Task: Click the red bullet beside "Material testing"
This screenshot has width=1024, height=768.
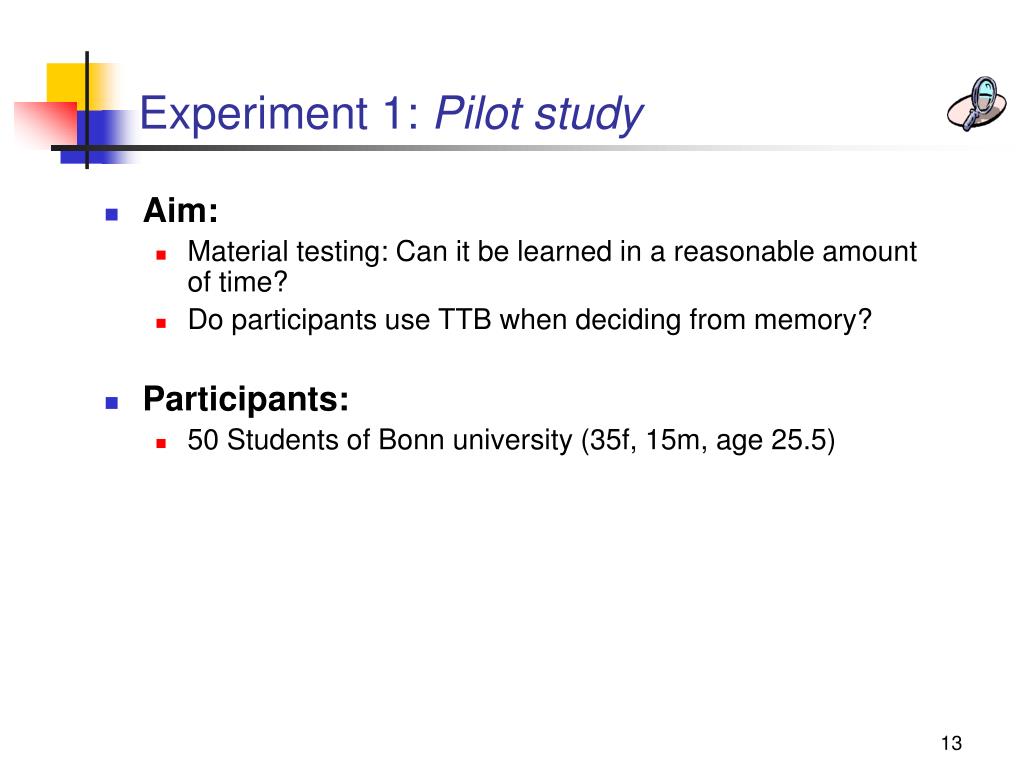Action: coord(160,254)
